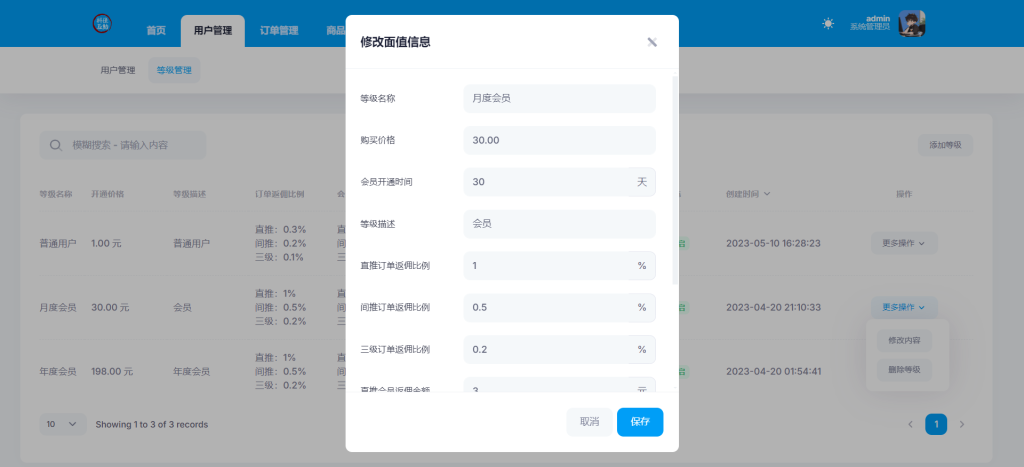This screenshot has height=467, width=1024.
Task: Edit the 会员开通时间 field
Action: coord(546,182)
